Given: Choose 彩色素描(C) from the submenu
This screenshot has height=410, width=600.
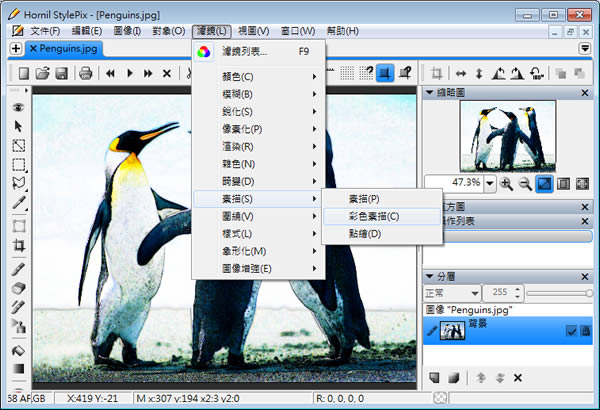Looking at the screenshot, I should click(x=367, y=216).
